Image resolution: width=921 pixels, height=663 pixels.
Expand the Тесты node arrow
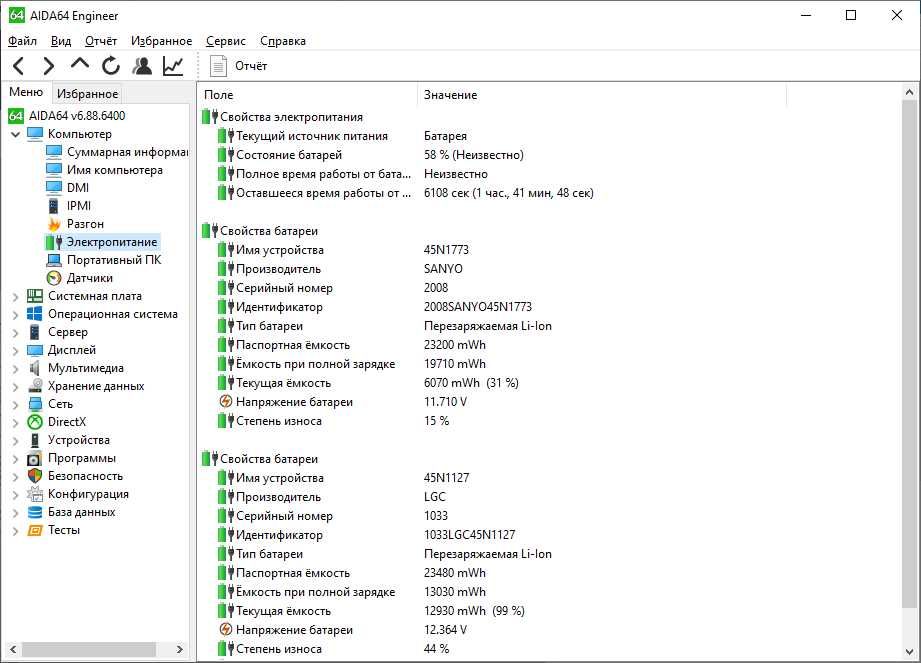(x=16, y=531)
